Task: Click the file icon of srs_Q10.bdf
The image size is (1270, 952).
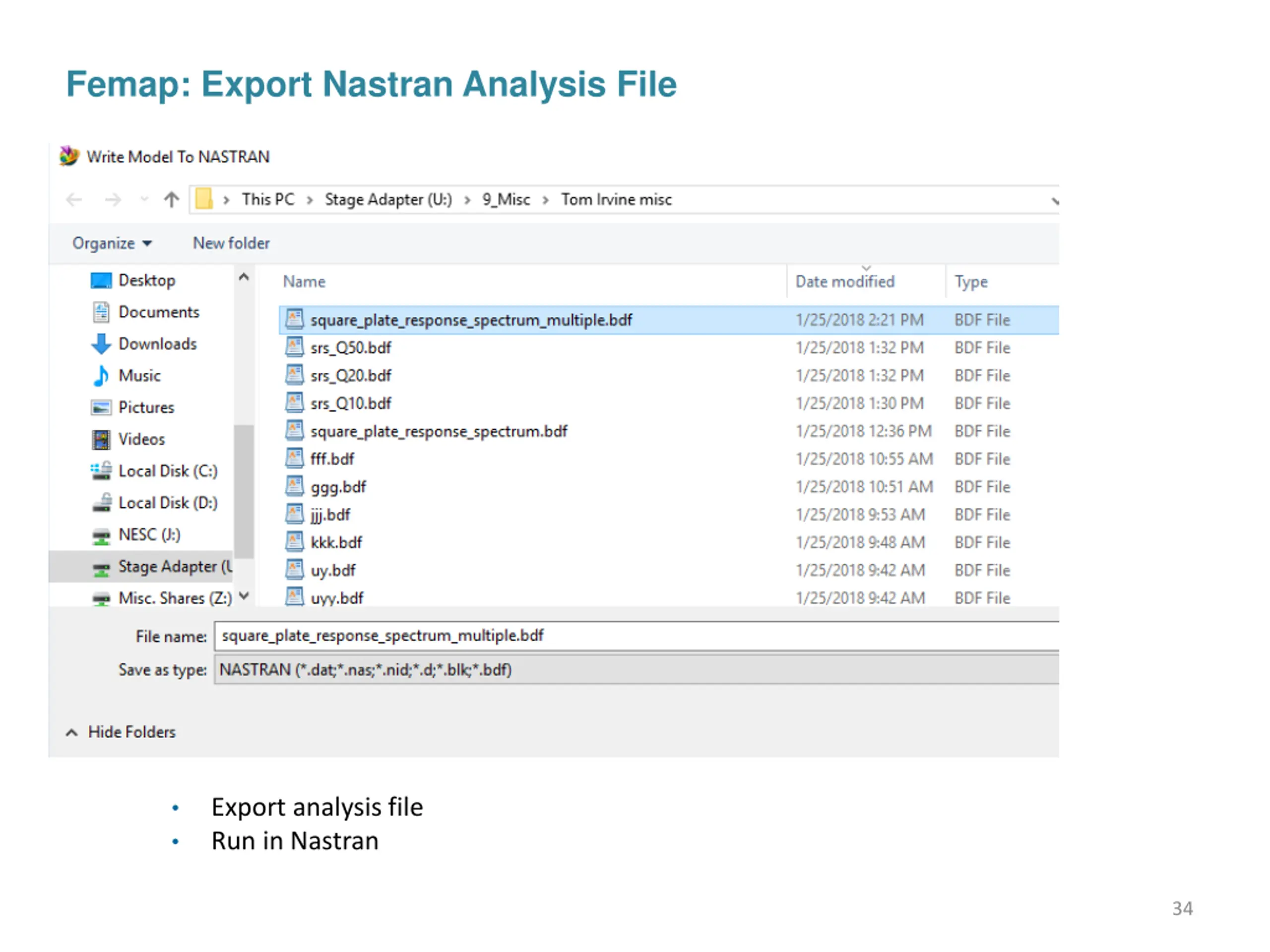Action: 295,402
